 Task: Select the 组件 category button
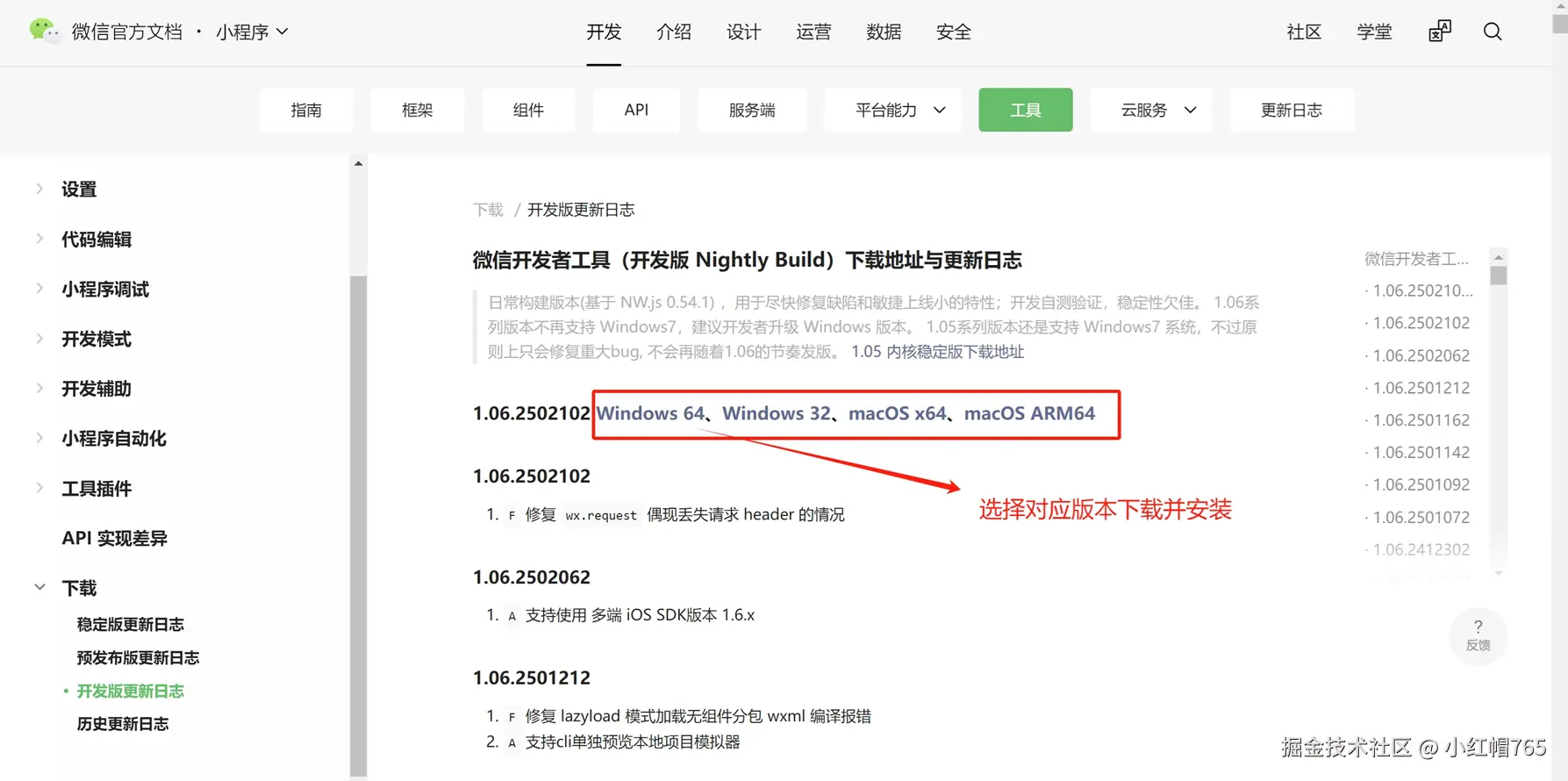[528, 110]
